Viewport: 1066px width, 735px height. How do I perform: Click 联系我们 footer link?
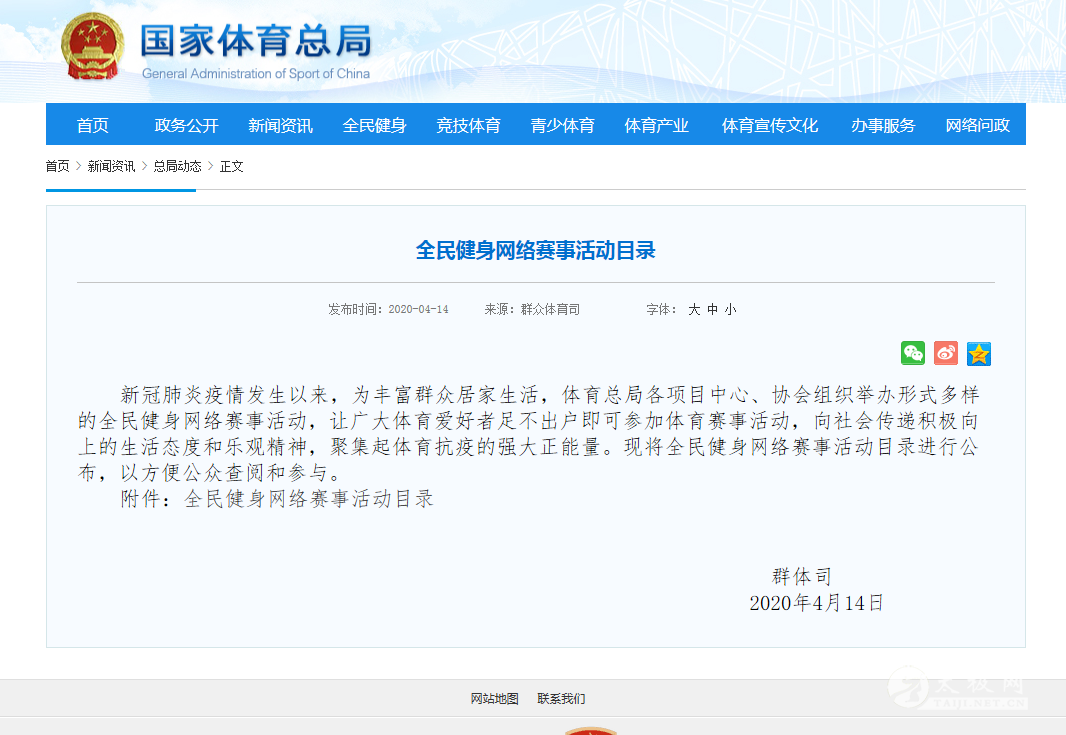(x=561, y=699)
